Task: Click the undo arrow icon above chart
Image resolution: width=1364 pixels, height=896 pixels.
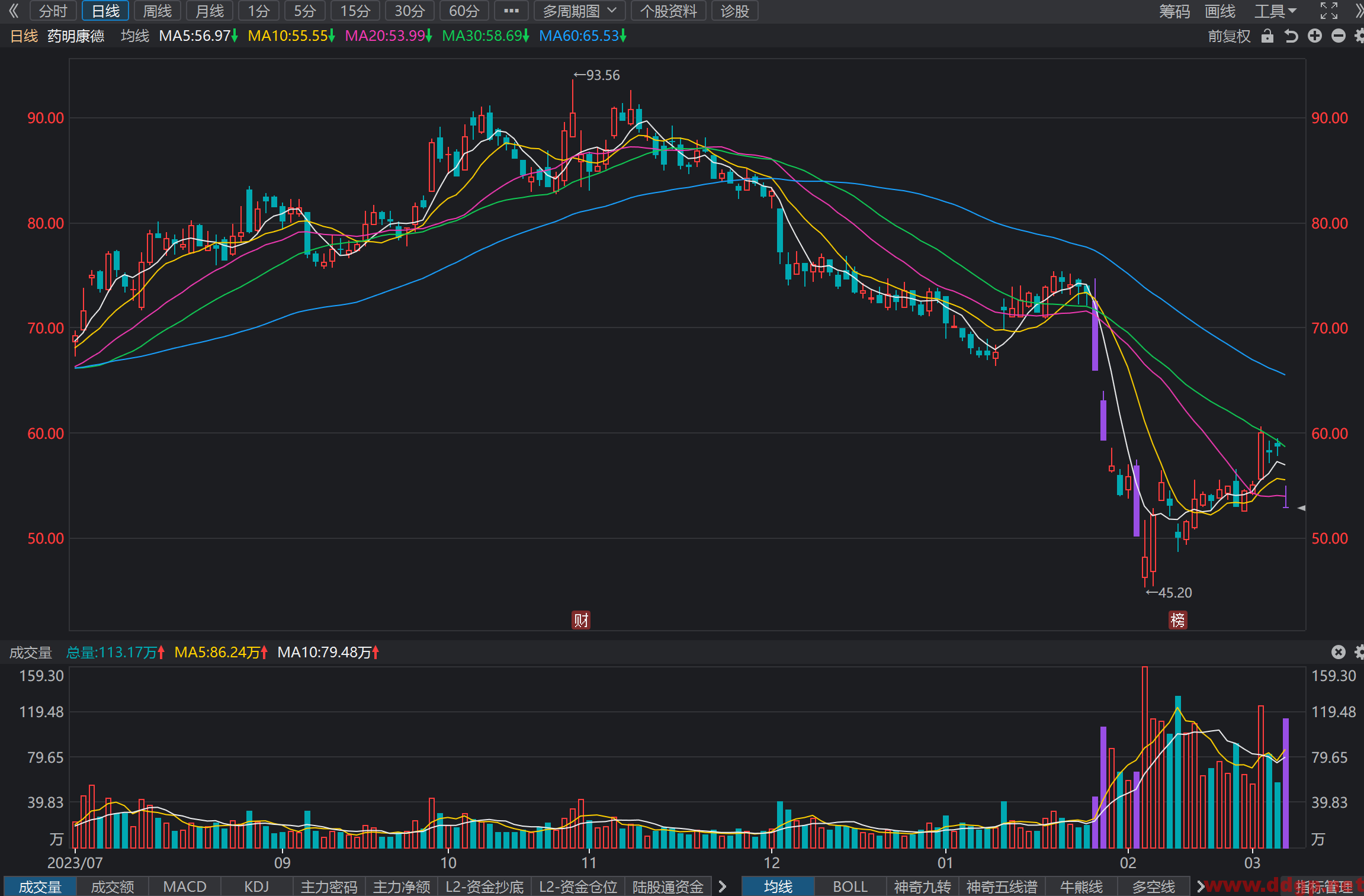Action: [x=1291, y=36]
